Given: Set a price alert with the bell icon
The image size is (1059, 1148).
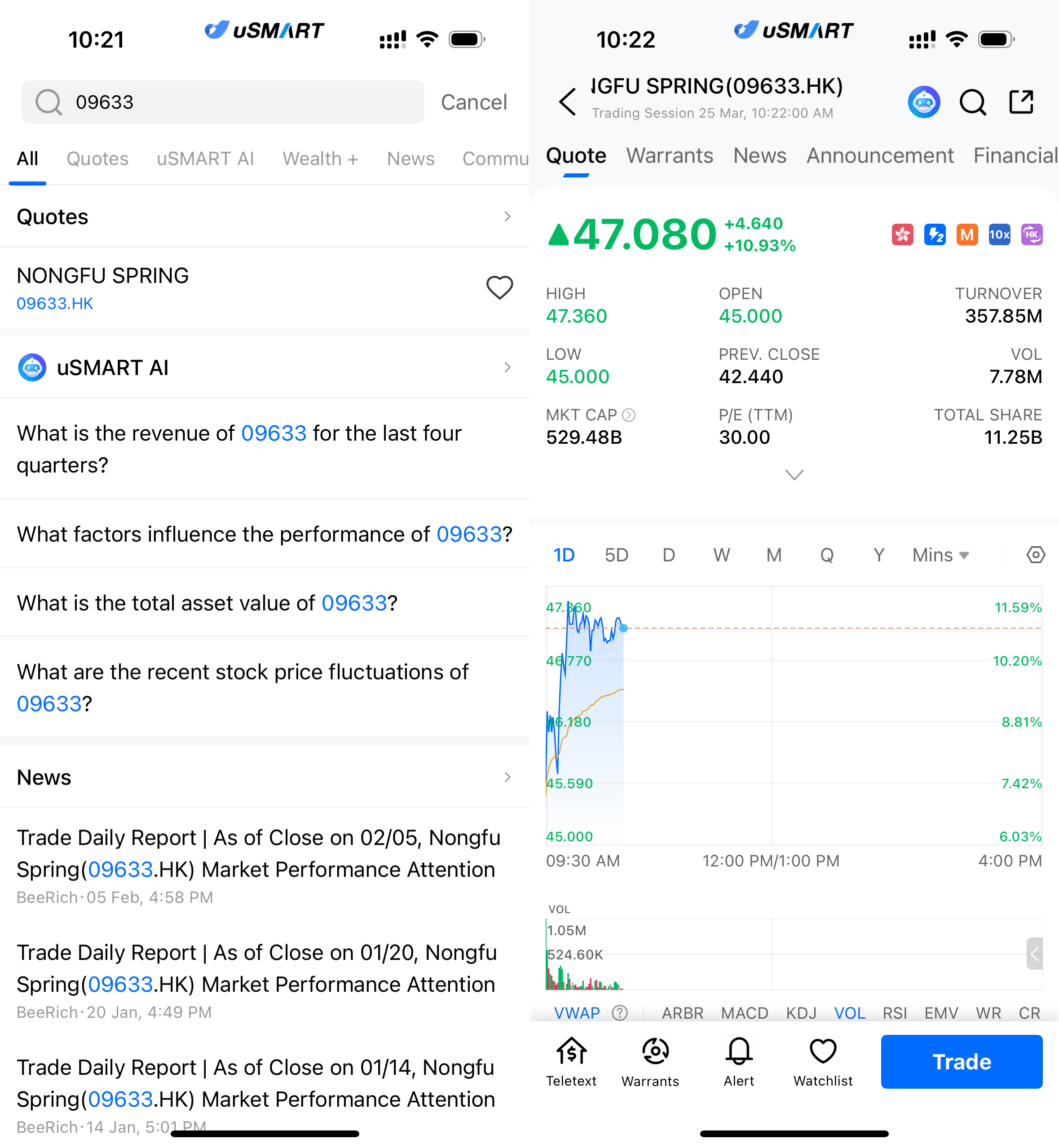Looking at the screenshot, I should click(739, 1061).
